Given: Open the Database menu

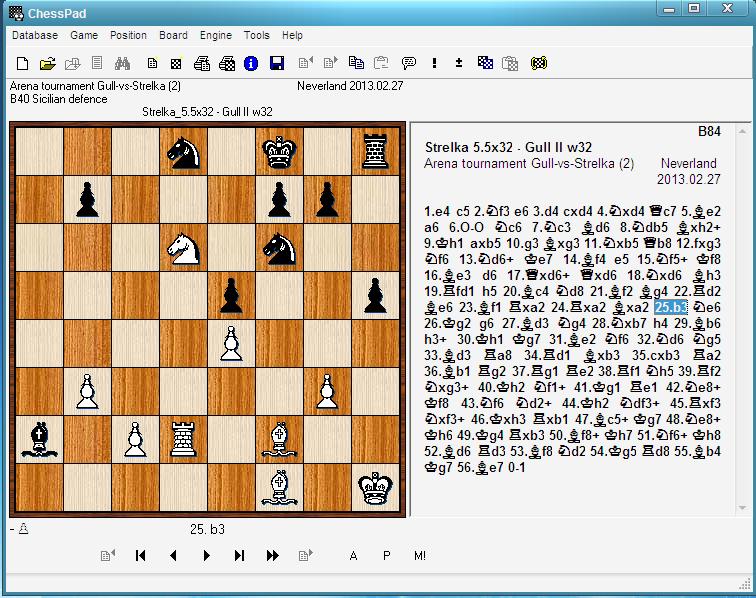Looking at the screenshot, I should point(34,35).
